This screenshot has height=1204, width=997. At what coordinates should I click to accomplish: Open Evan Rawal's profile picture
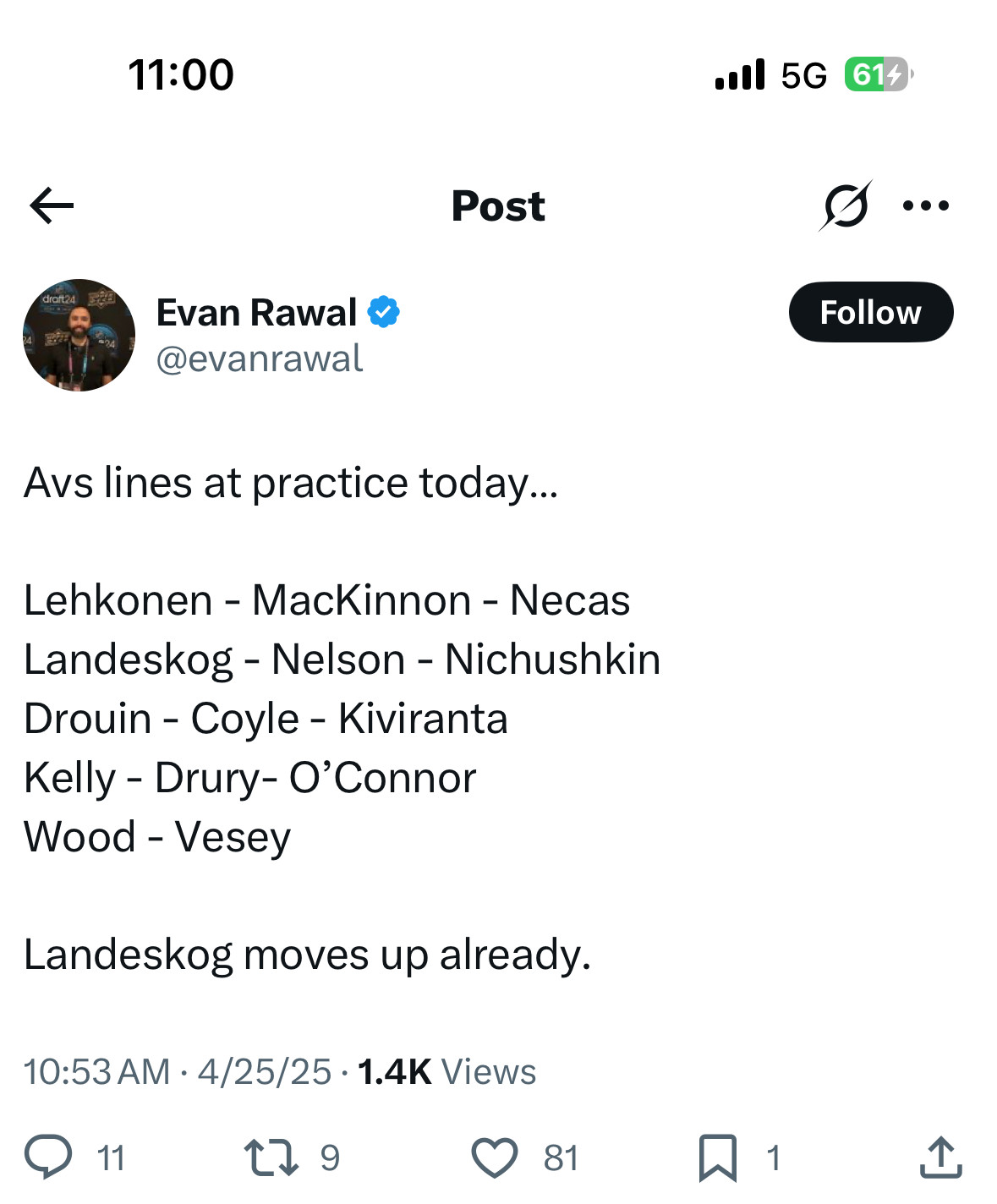click(79, 335)
